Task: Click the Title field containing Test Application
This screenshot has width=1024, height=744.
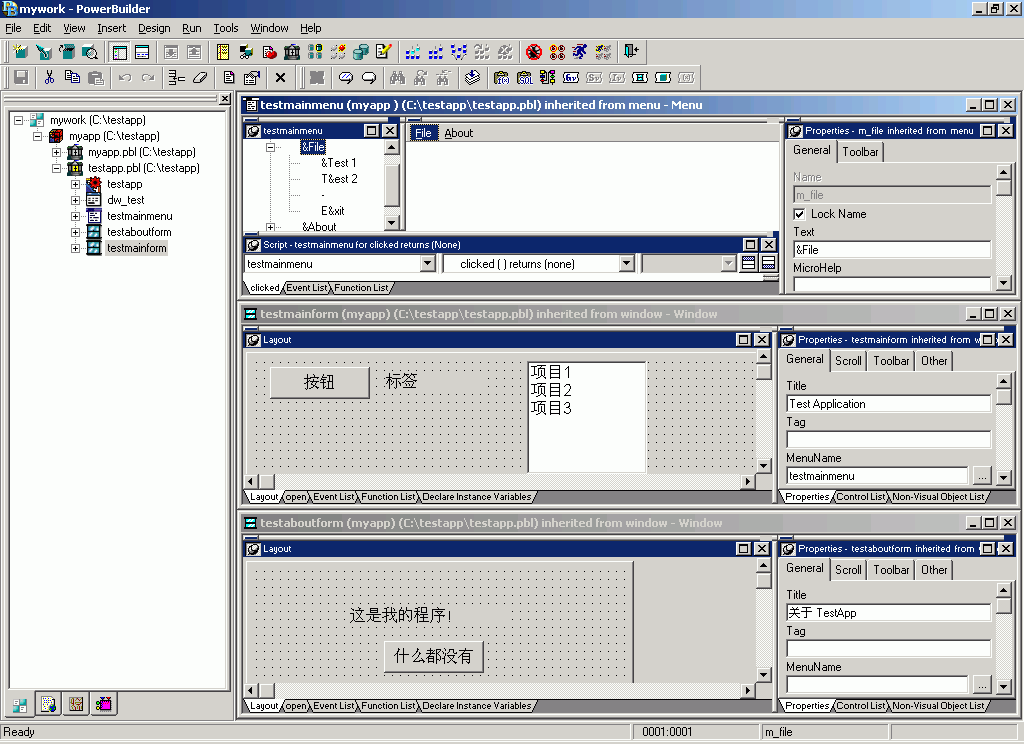Action: 889,404
